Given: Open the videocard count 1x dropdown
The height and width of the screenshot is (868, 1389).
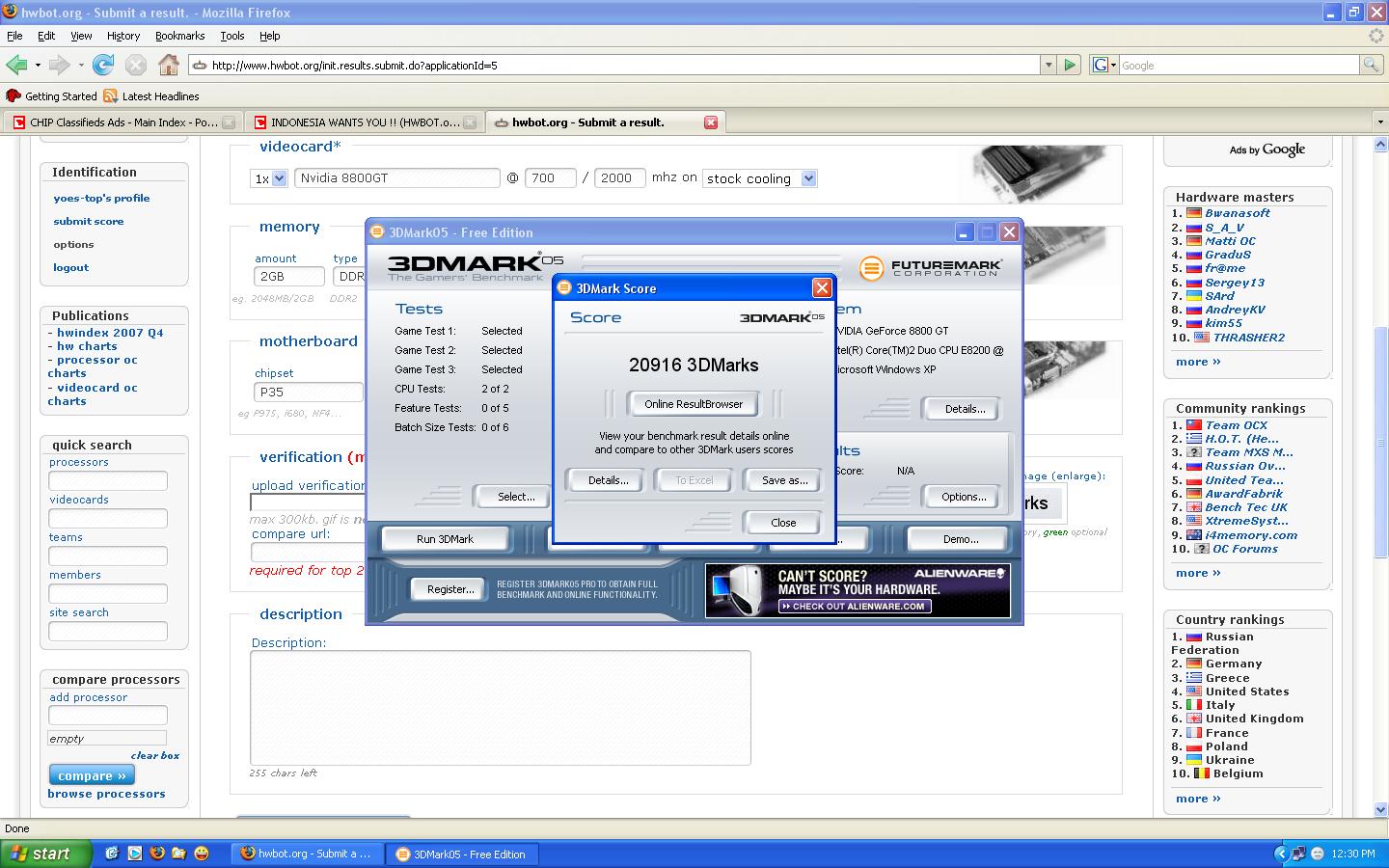Looking at the screenshot, I should click(269, 178).
